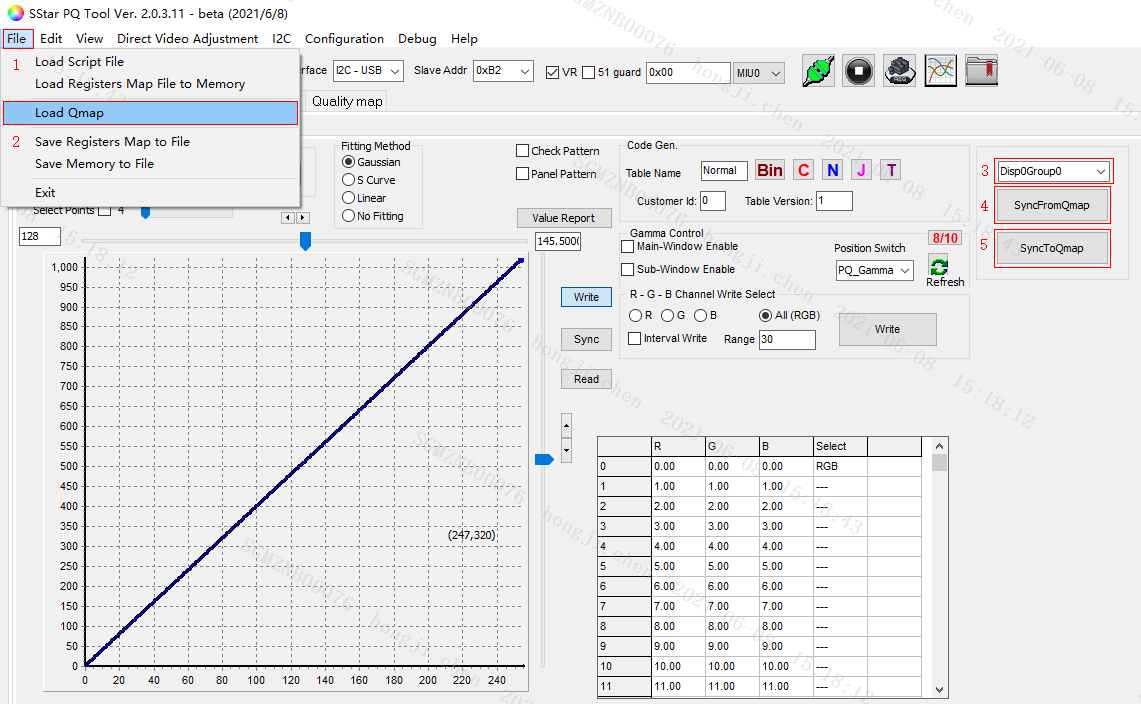The width and height of the screenshot is (1141, 704).
Task: Click the bookmarked folder toolbar icon
Action: point(981,71)
